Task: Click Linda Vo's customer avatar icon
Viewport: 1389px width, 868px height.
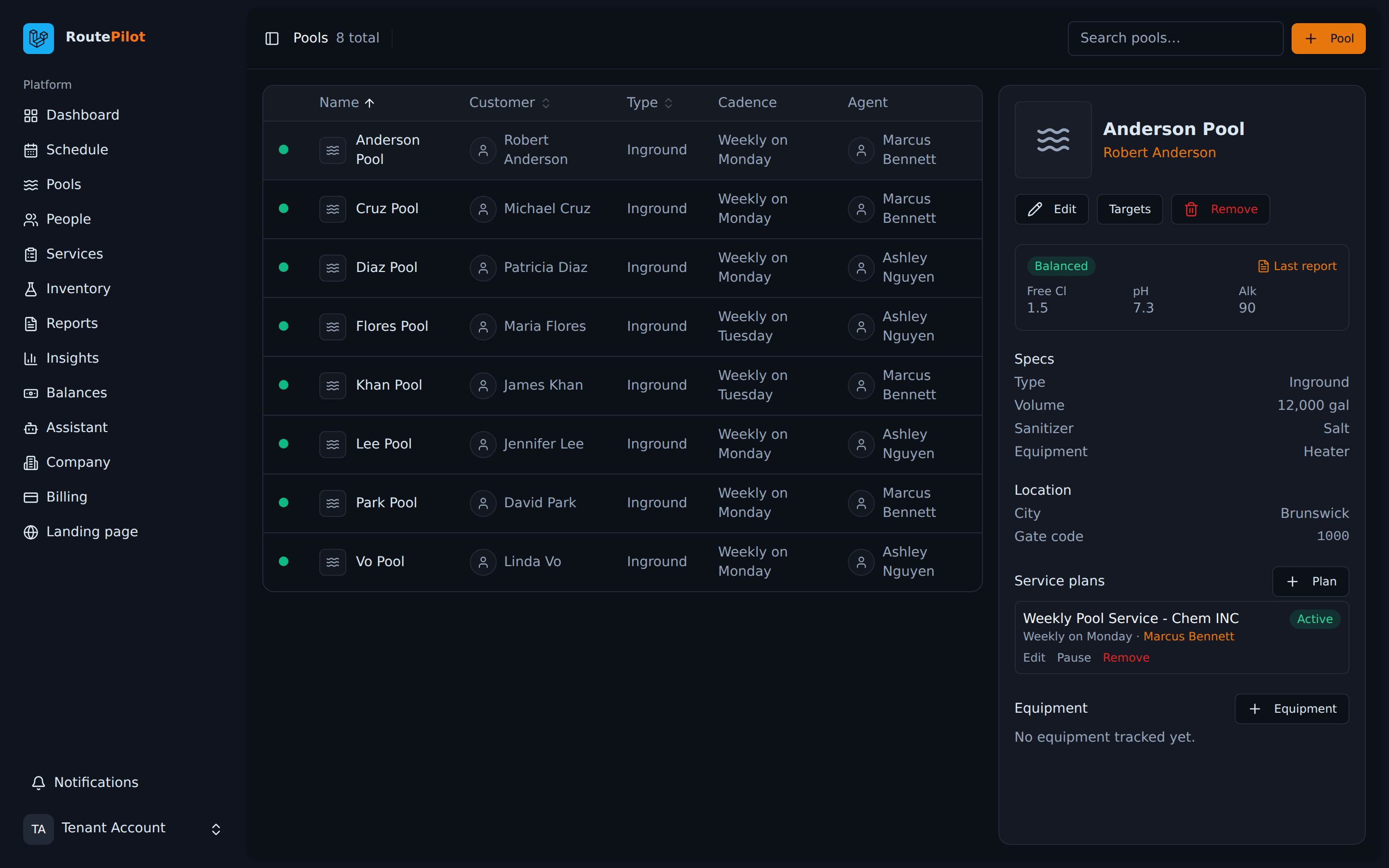Action: [483, 562]
